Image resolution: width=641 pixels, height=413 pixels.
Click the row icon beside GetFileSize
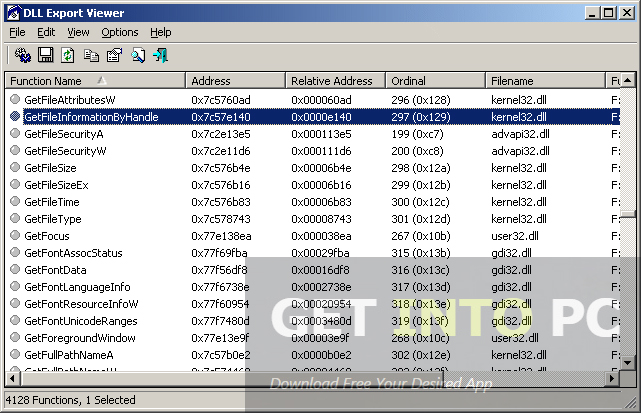(x=15, y=167)
